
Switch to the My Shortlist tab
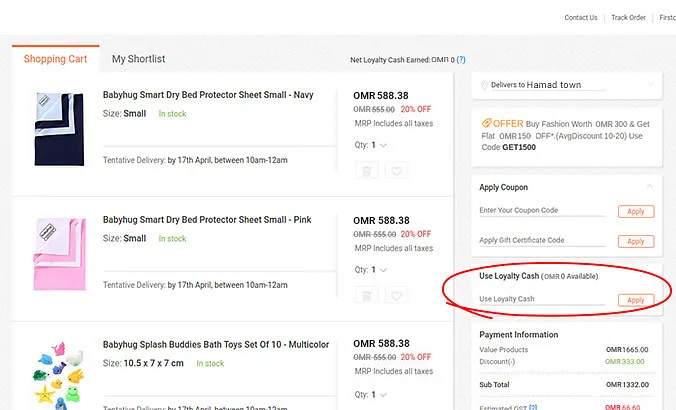coord(138,59)
